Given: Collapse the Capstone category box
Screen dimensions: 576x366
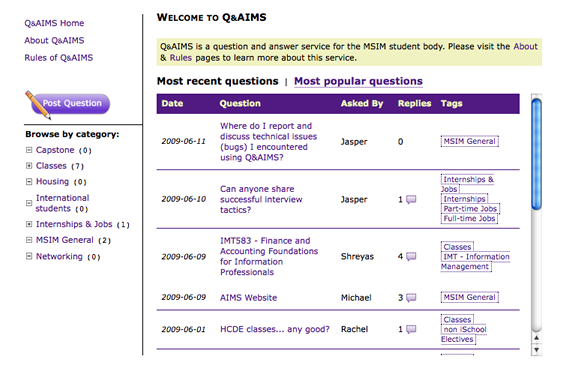Looking at the screenshot, I should pos(29,150).
